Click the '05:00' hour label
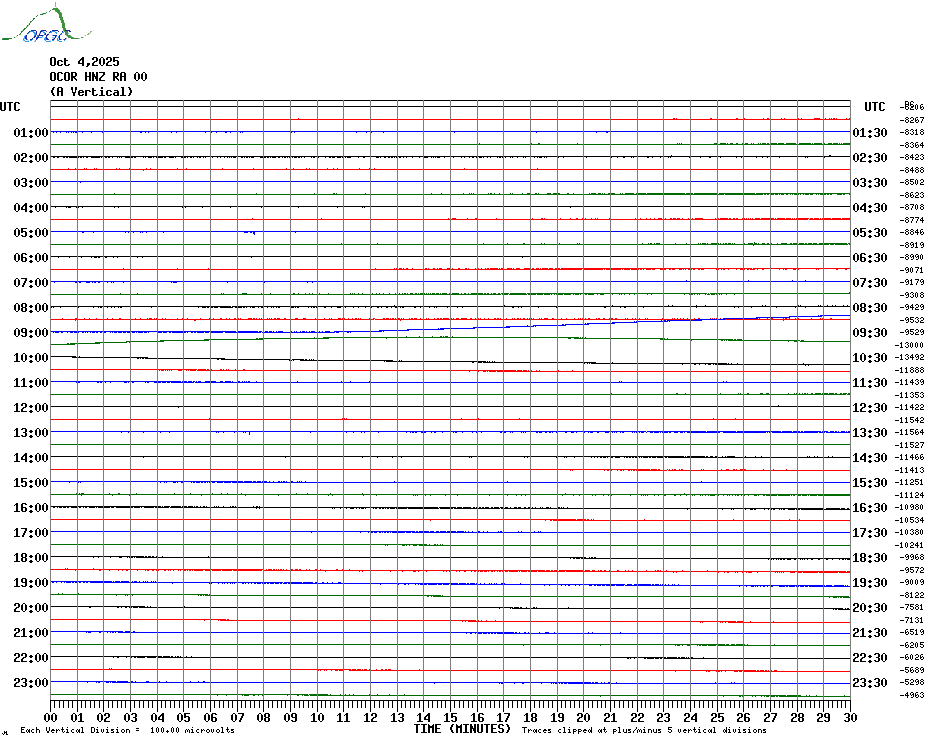 pos(31,233)
